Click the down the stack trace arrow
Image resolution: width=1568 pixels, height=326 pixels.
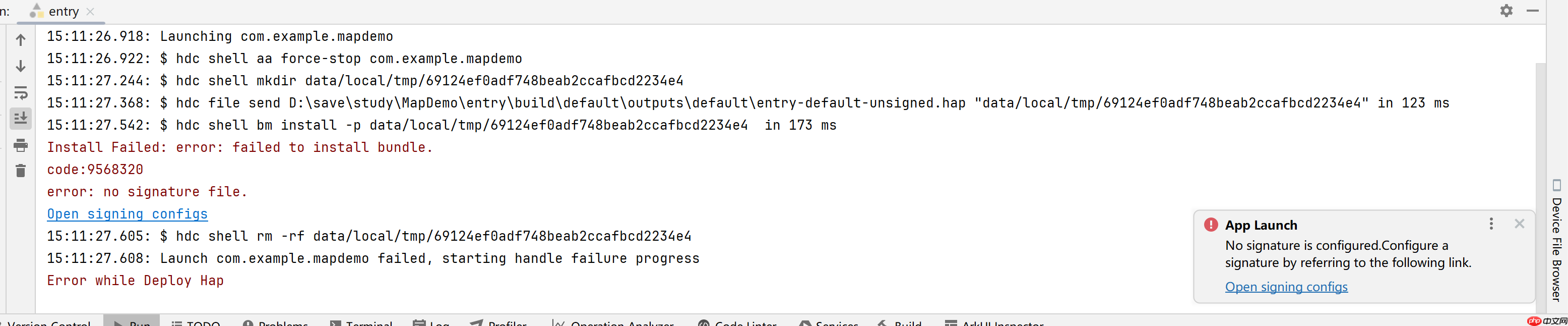21,66
